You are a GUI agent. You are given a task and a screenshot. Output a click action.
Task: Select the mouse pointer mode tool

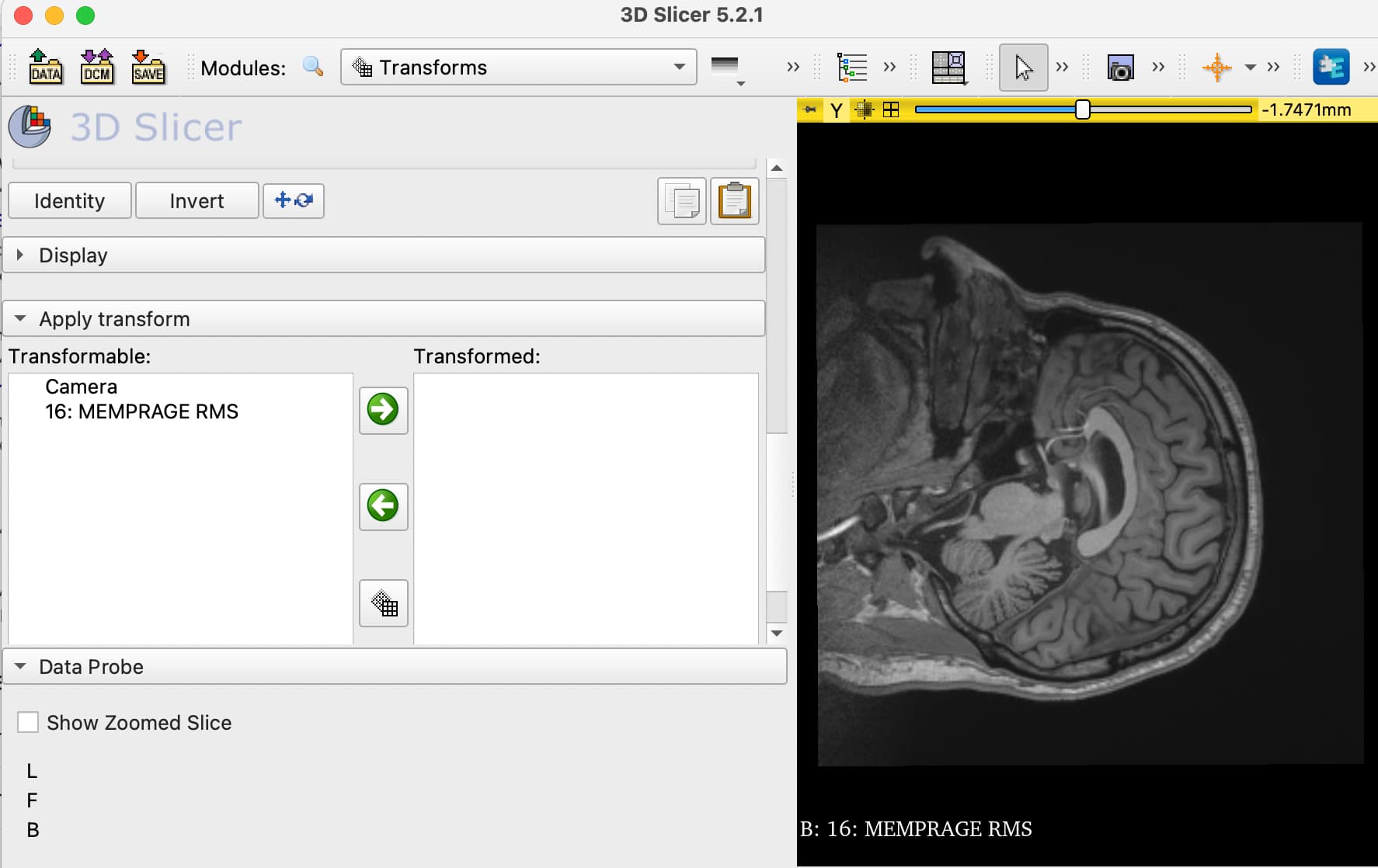coord(1023,68)
